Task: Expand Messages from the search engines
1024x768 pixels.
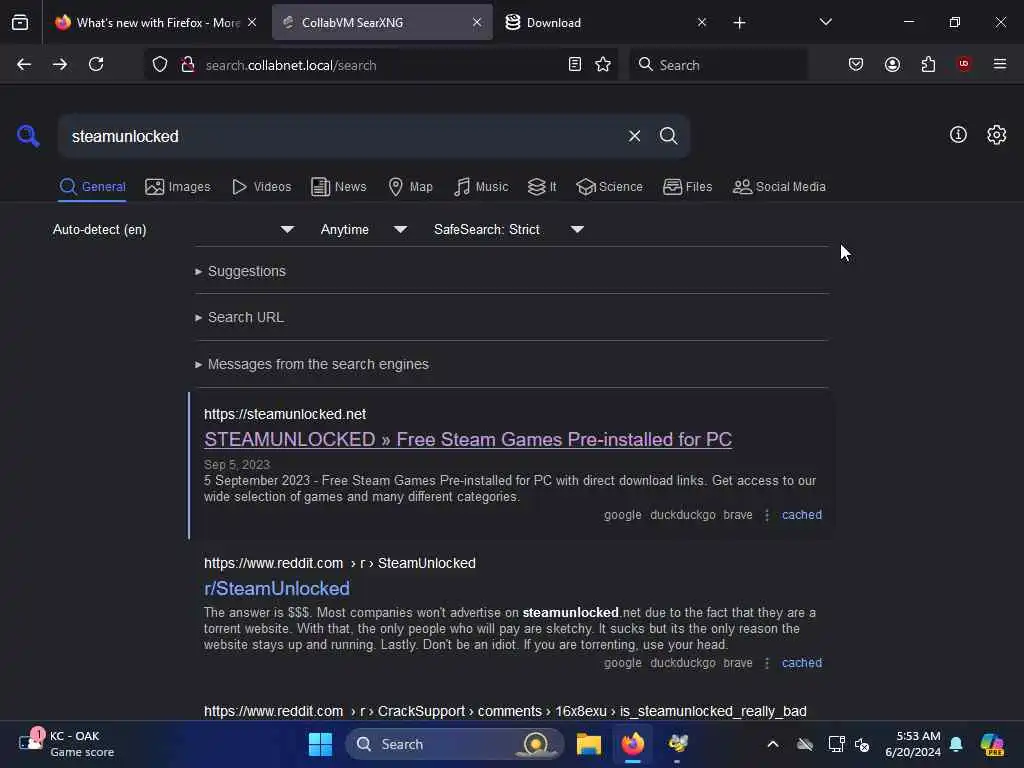Action: pyautogui.click(x=312, y=364)
